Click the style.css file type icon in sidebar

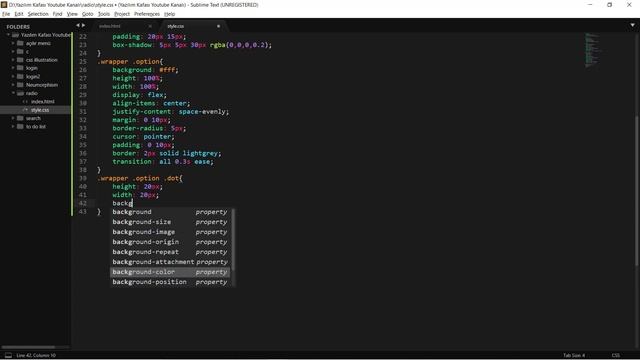coord(25,110)
